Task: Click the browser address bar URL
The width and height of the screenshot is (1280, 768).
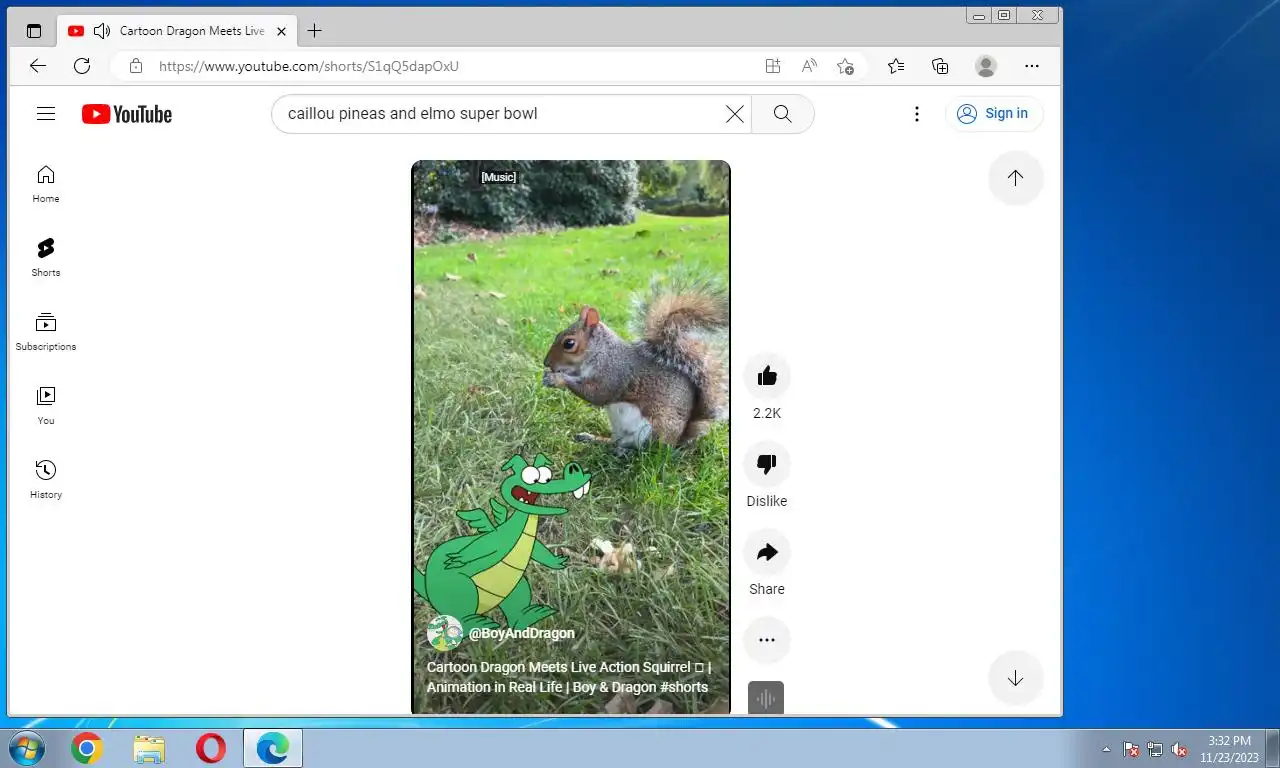Action: point(309,66)
